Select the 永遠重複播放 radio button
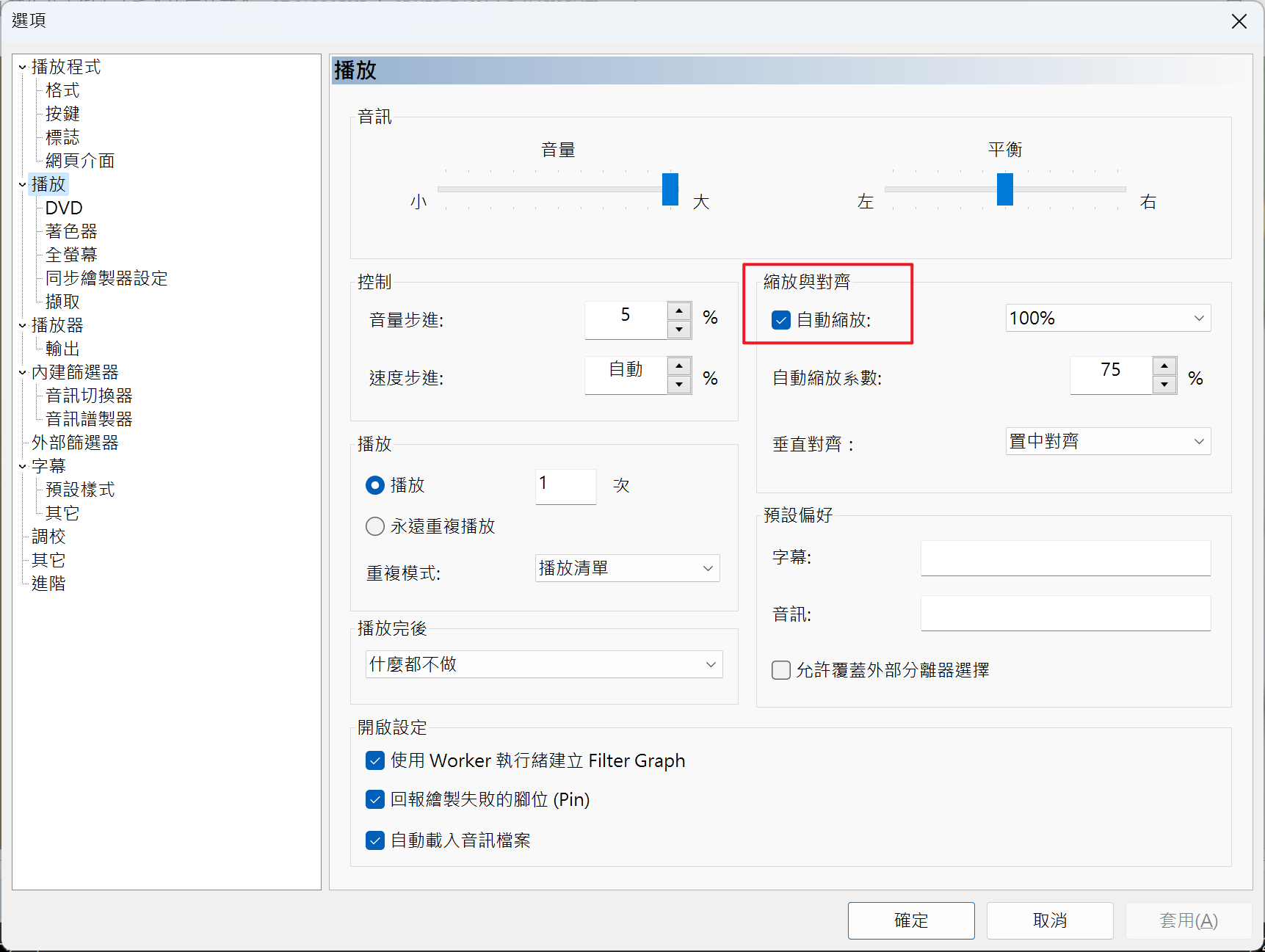Viewport: 1265px width, 952px height. 375,526
